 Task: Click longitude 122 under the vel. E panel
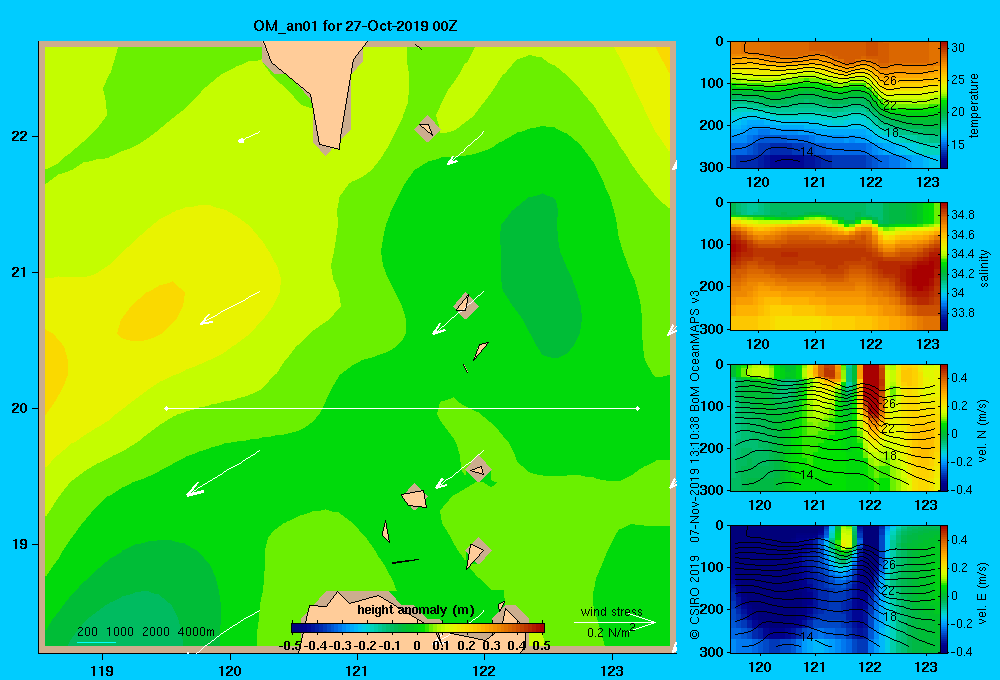pos(870,667)
